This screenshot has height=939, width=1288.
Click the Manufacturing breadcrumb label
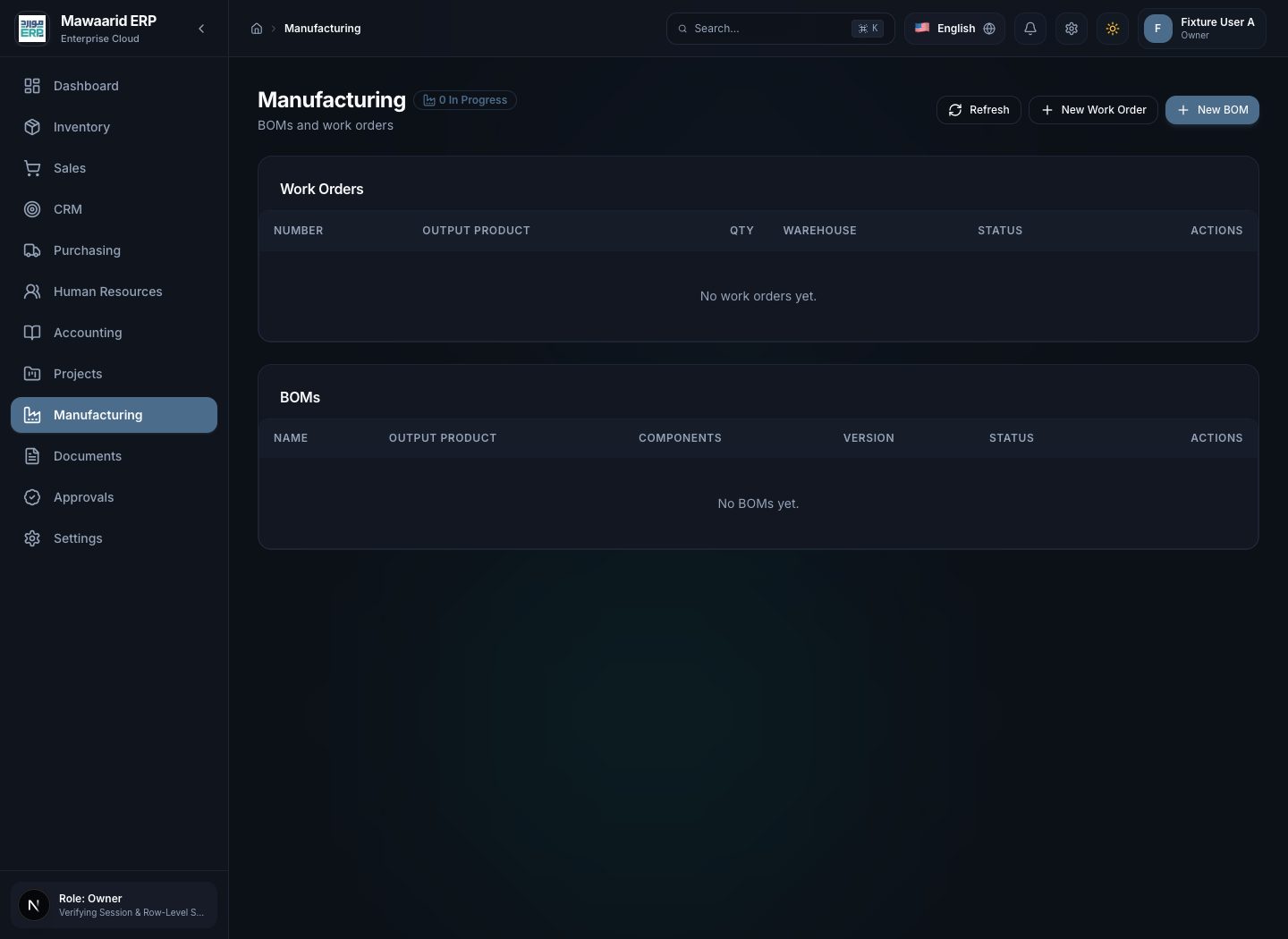tap(323, 29)
